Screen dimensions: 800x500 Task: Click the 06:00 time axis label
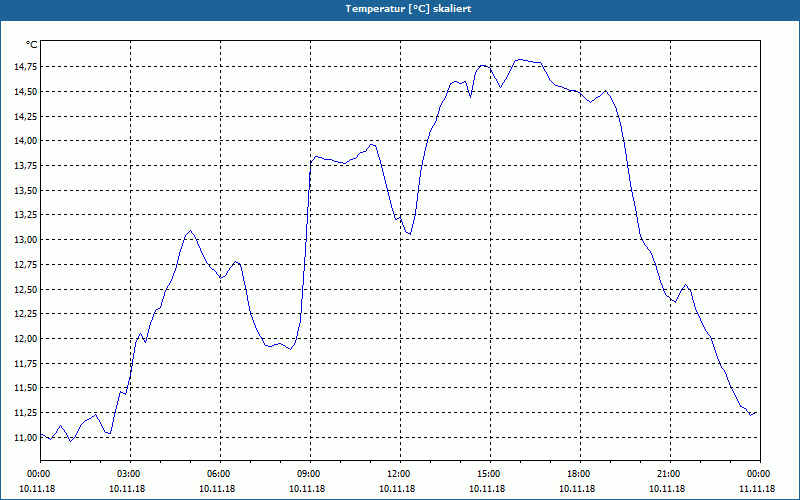tap(220, 474)
